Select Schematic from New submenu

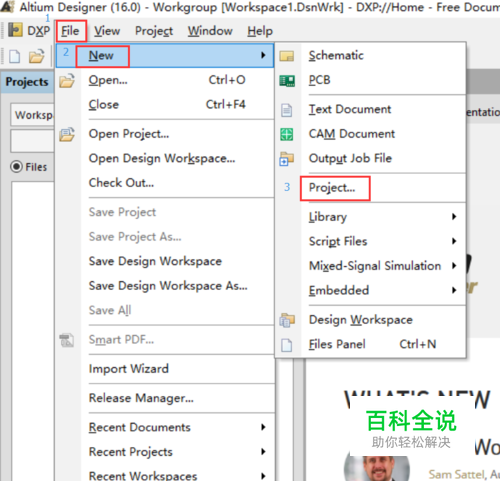tap(370, 55)
